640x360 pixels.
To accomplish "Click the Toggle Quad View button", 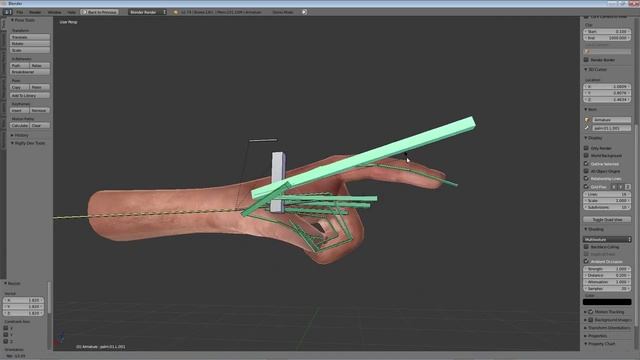I will [x=607, y=220].
